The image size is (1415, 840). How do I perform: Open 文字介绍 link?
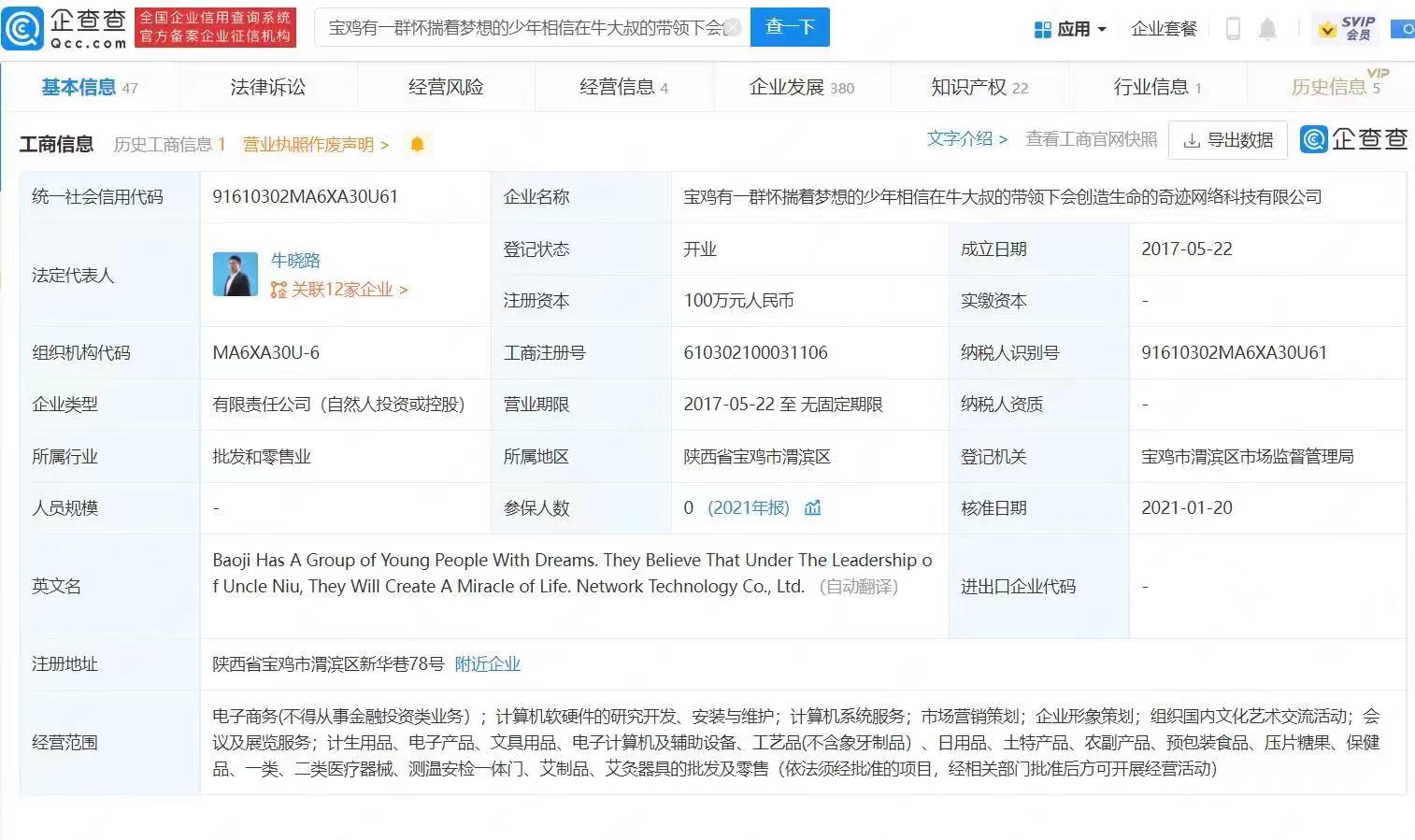click(x=967, y=139)
